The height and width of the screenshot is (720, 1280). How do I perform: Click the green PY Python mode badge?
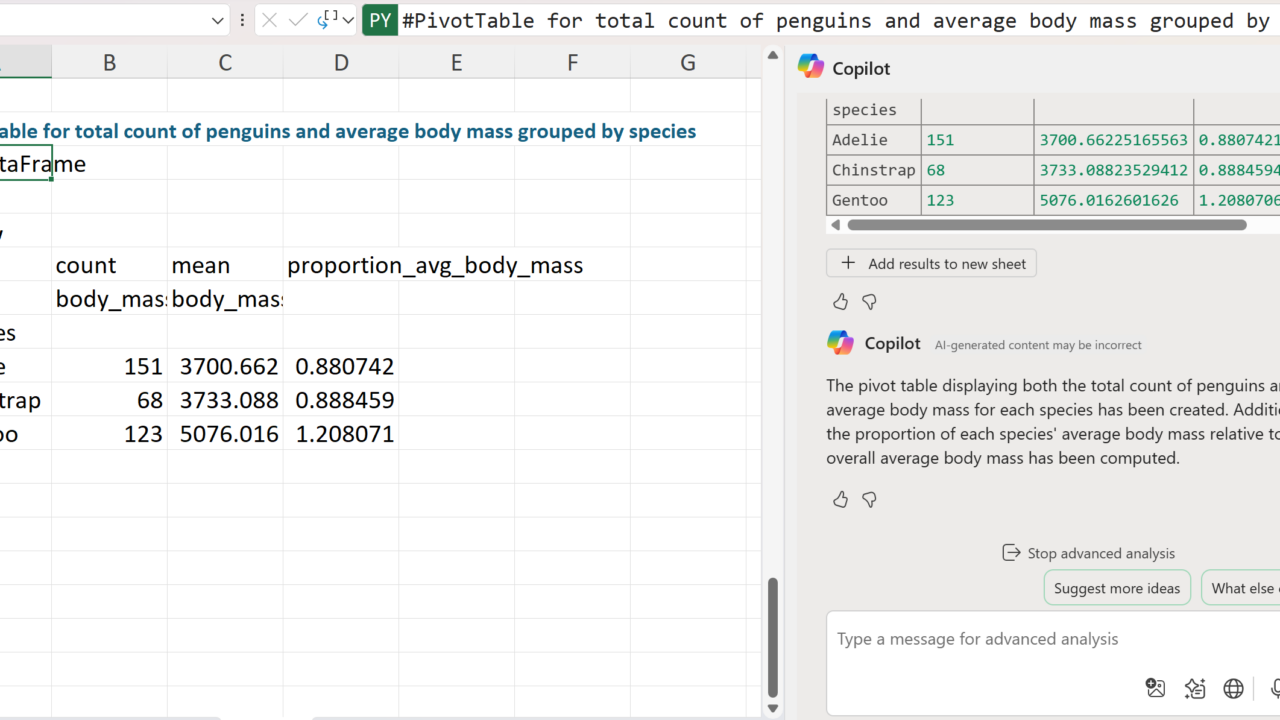click(380, 20)
